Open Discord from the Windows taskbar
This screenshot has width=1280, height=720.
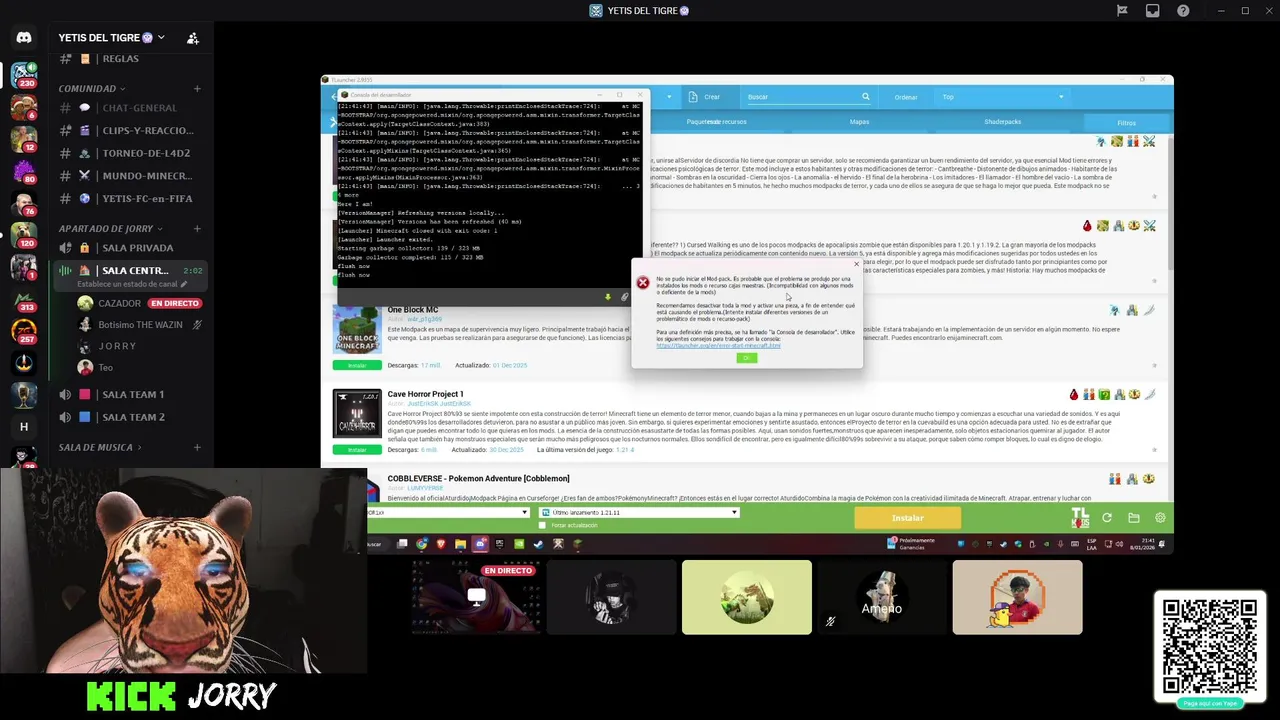click(x=480, y=544)
